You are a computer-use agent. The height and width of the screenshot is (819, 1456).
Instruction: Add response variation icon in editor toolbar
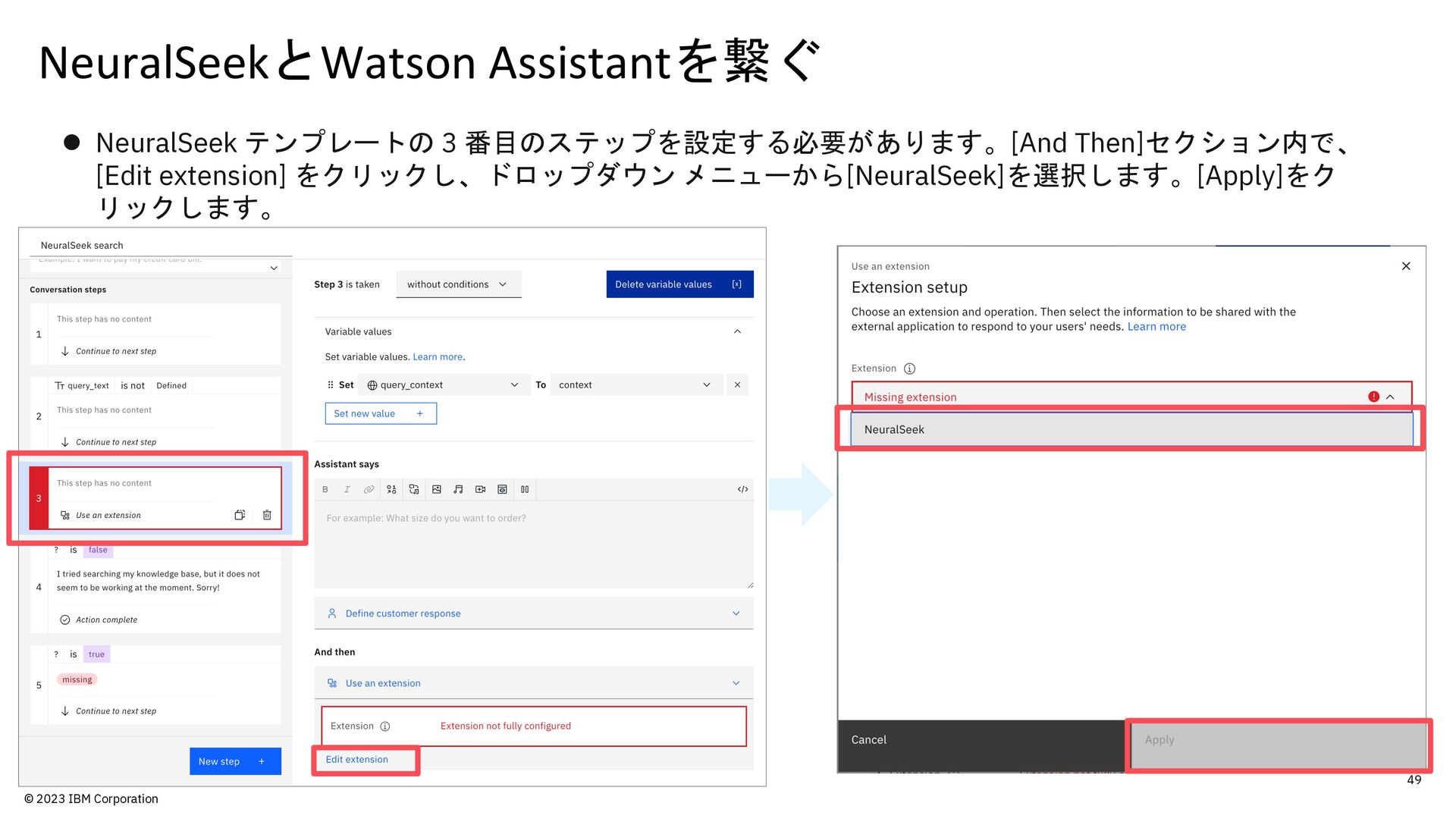414,490
